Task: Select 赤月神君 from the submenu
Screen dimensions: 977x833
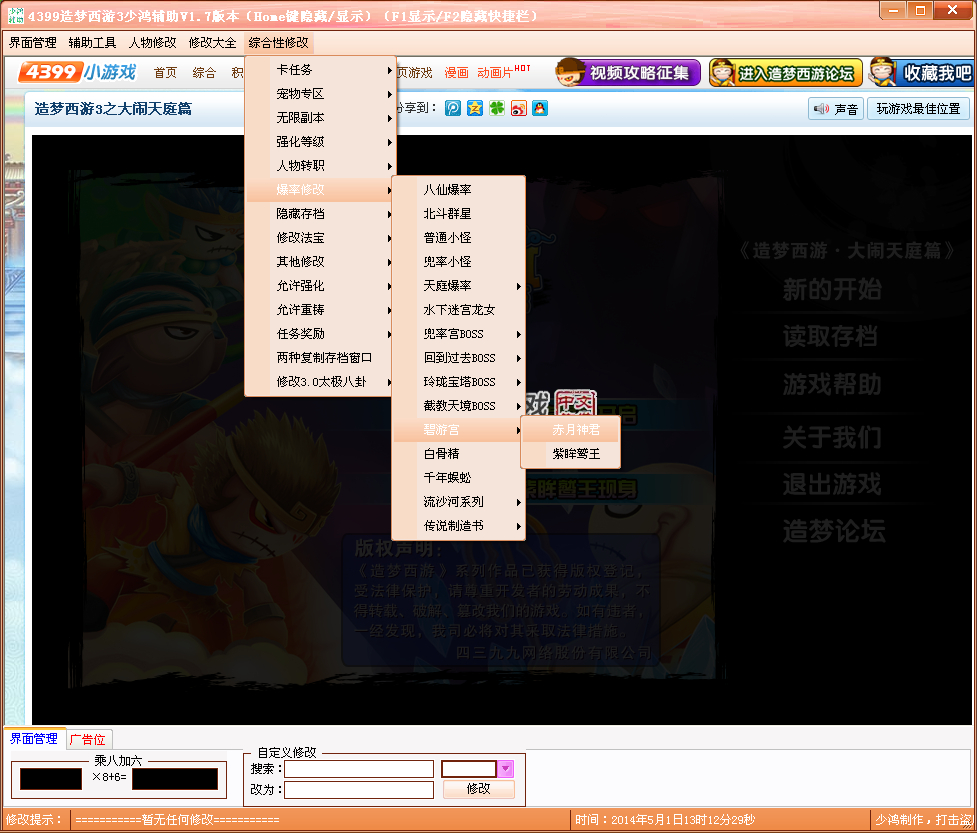Action: click(576, 430)
